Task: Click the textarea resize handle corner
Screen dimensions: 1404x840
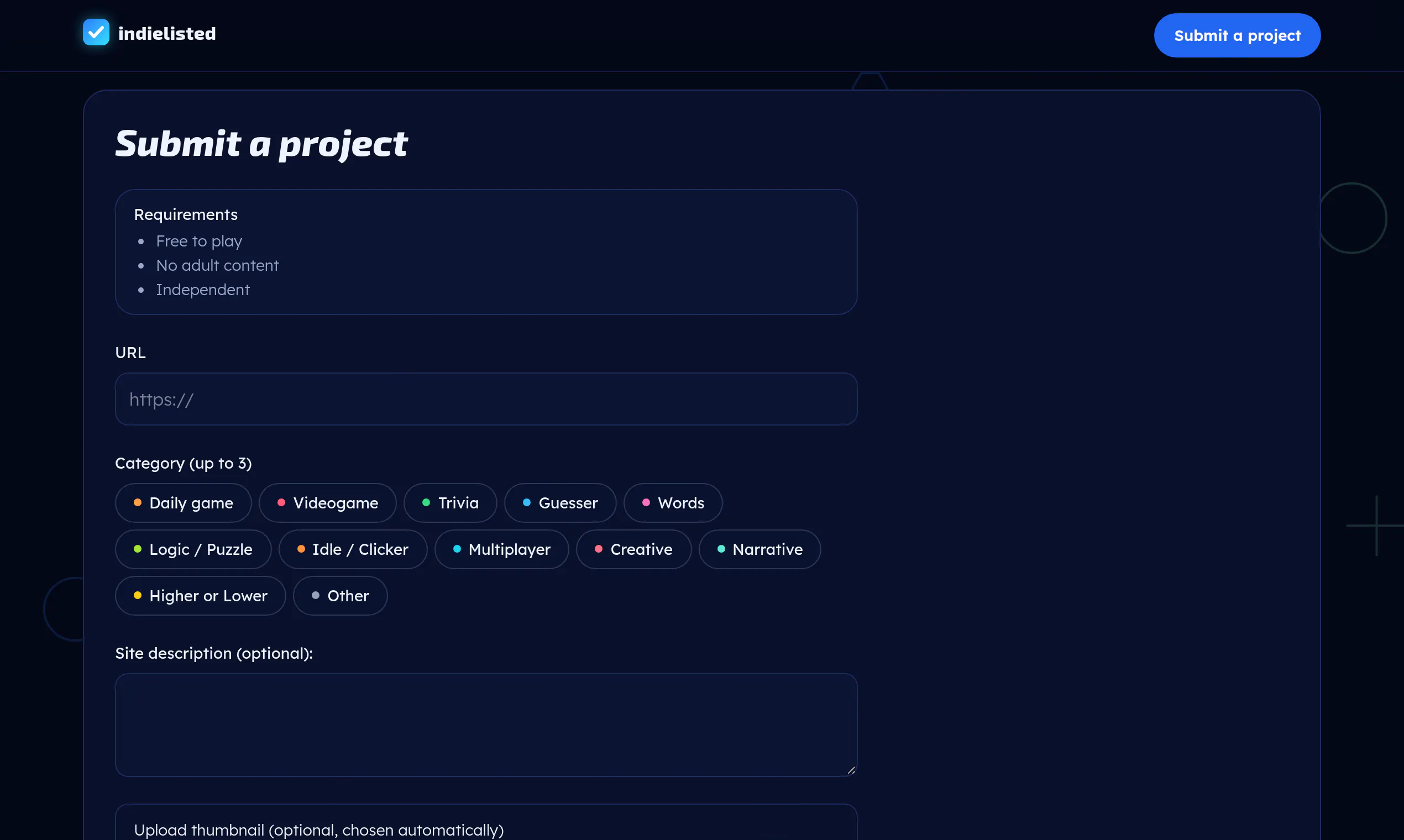Action: [851, 770]
